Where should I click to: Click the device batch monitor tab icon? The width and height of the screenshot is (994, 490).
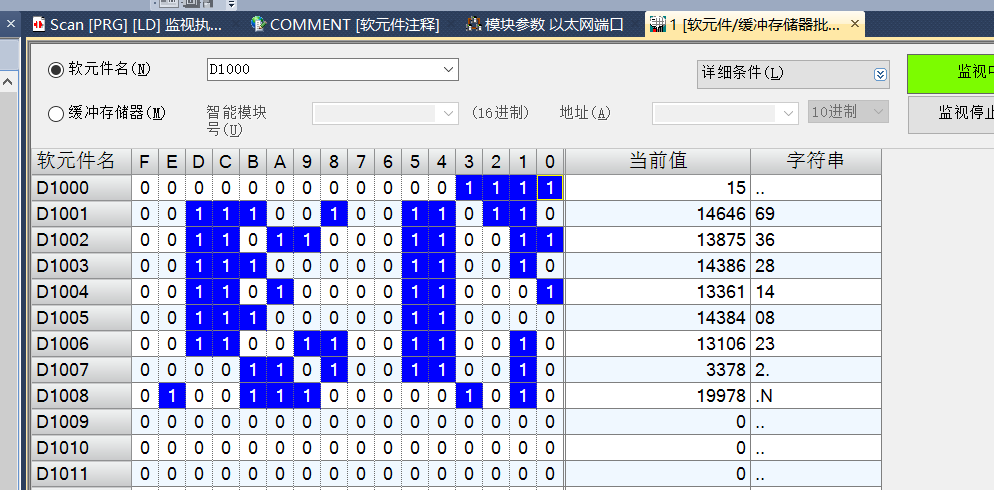(657, 25)
